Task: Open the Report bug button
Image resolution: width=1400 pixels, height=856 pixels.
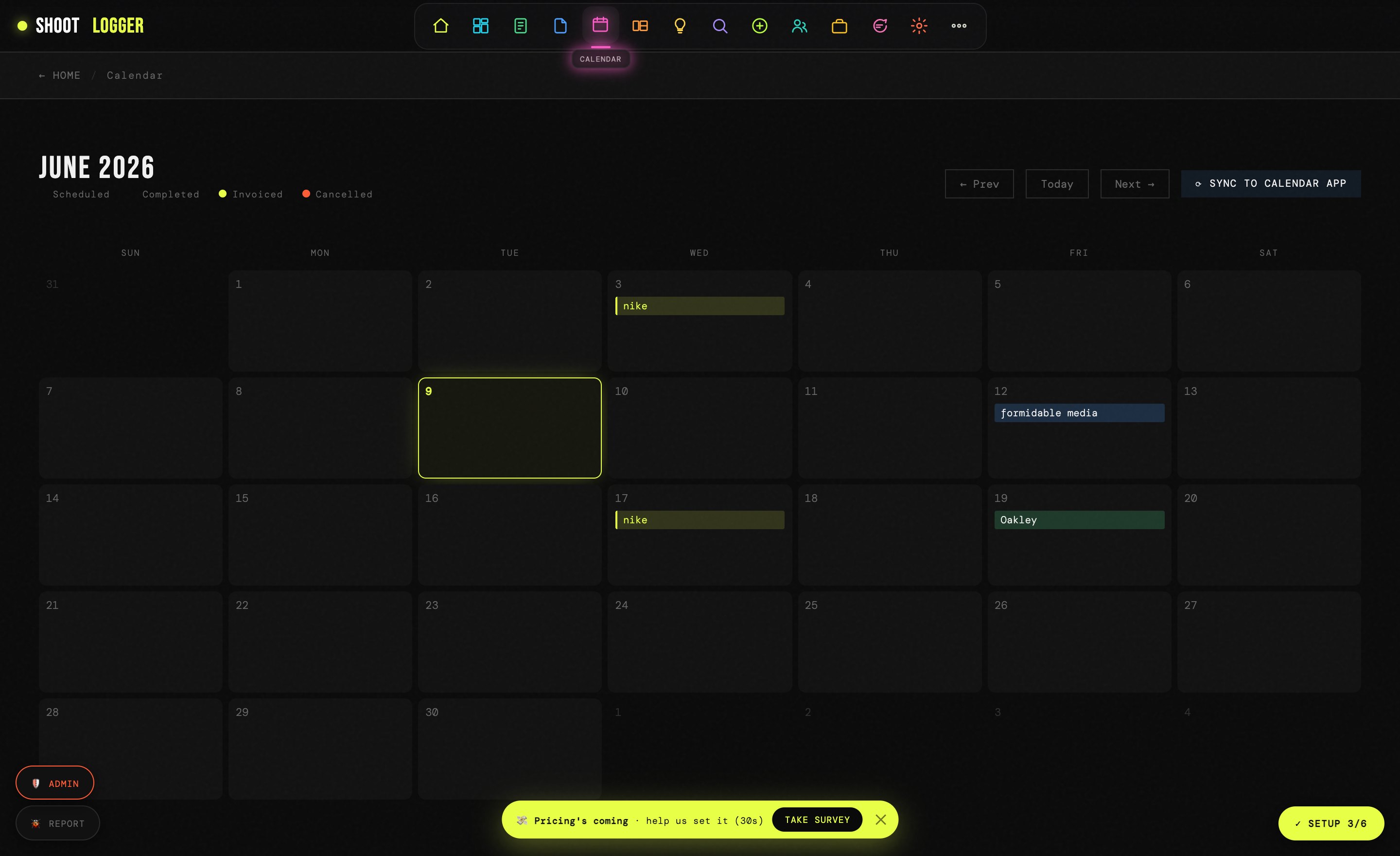Action: (x=57, y=822)
